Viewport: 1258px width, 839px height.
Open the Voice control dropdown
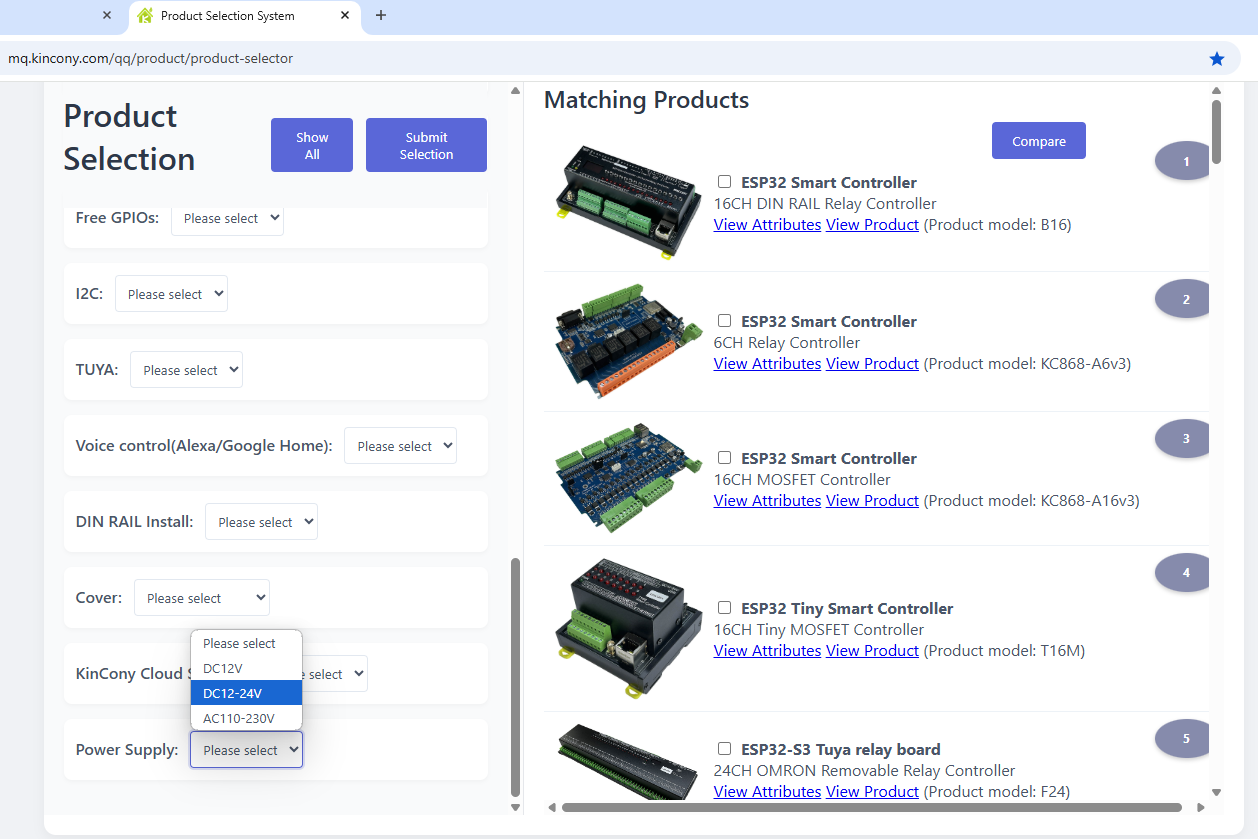[400, 446]
